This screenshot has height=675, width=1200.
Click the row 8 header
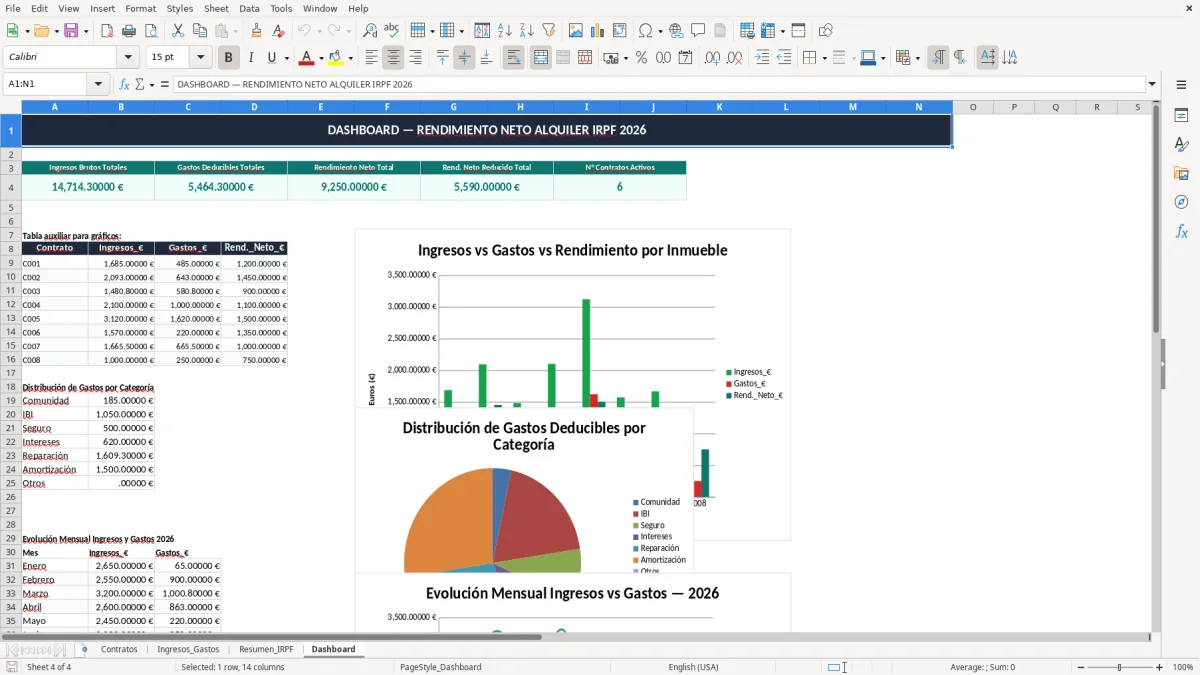coord(10,248)
